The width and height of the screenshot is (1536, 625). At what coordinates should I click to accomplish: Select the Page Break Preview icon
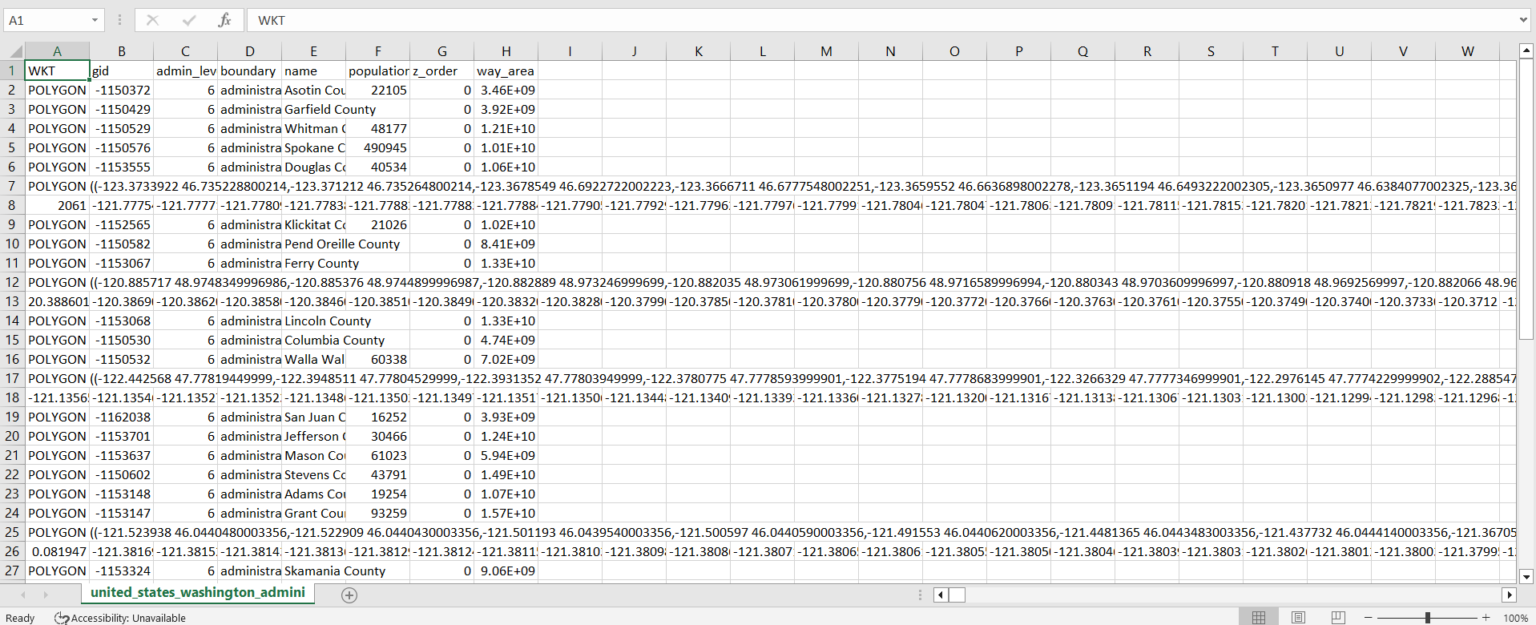click(x=1338, y=617)
